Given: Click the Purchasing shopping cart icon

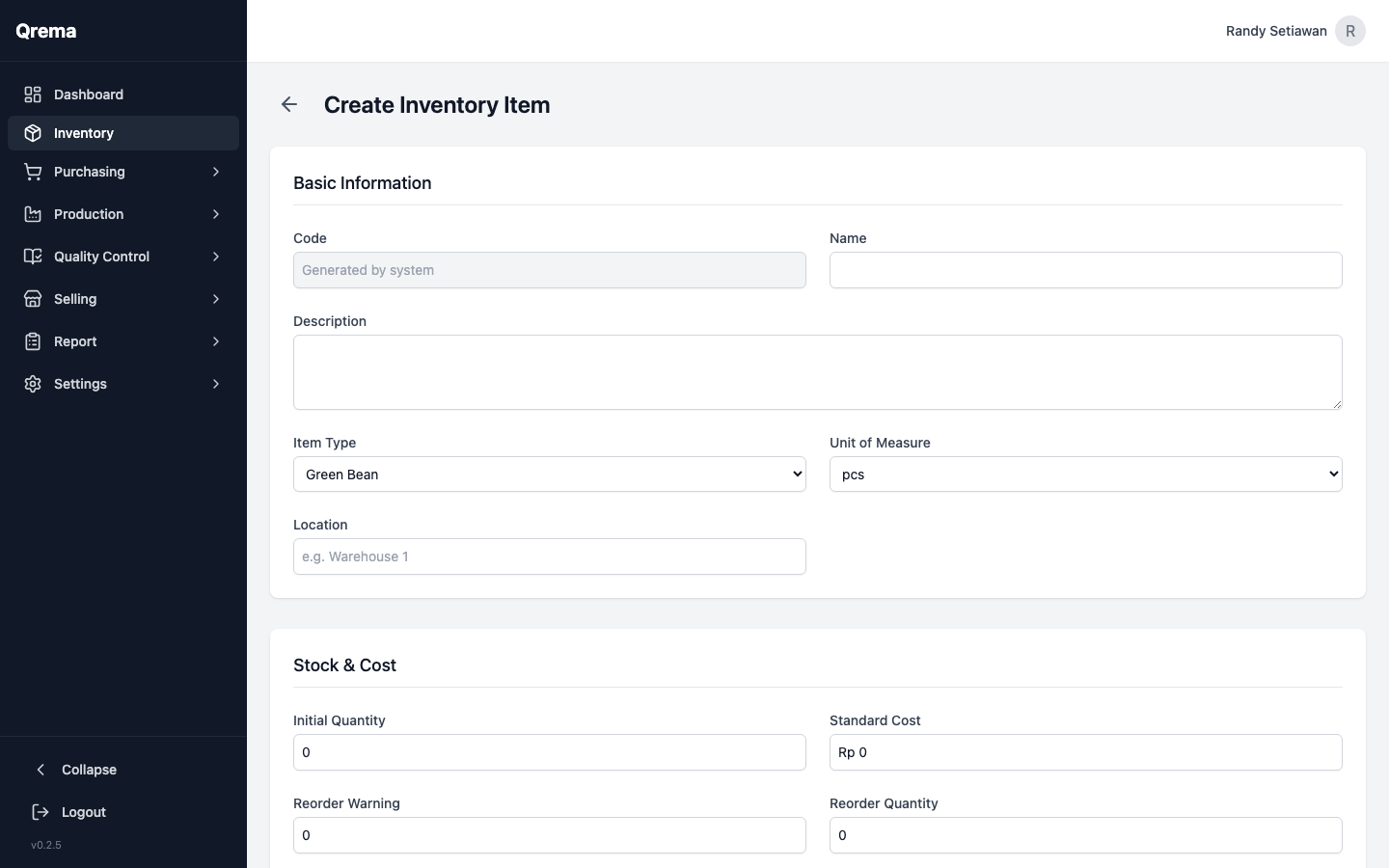Looking at the screenshot, I should [32, 172].
